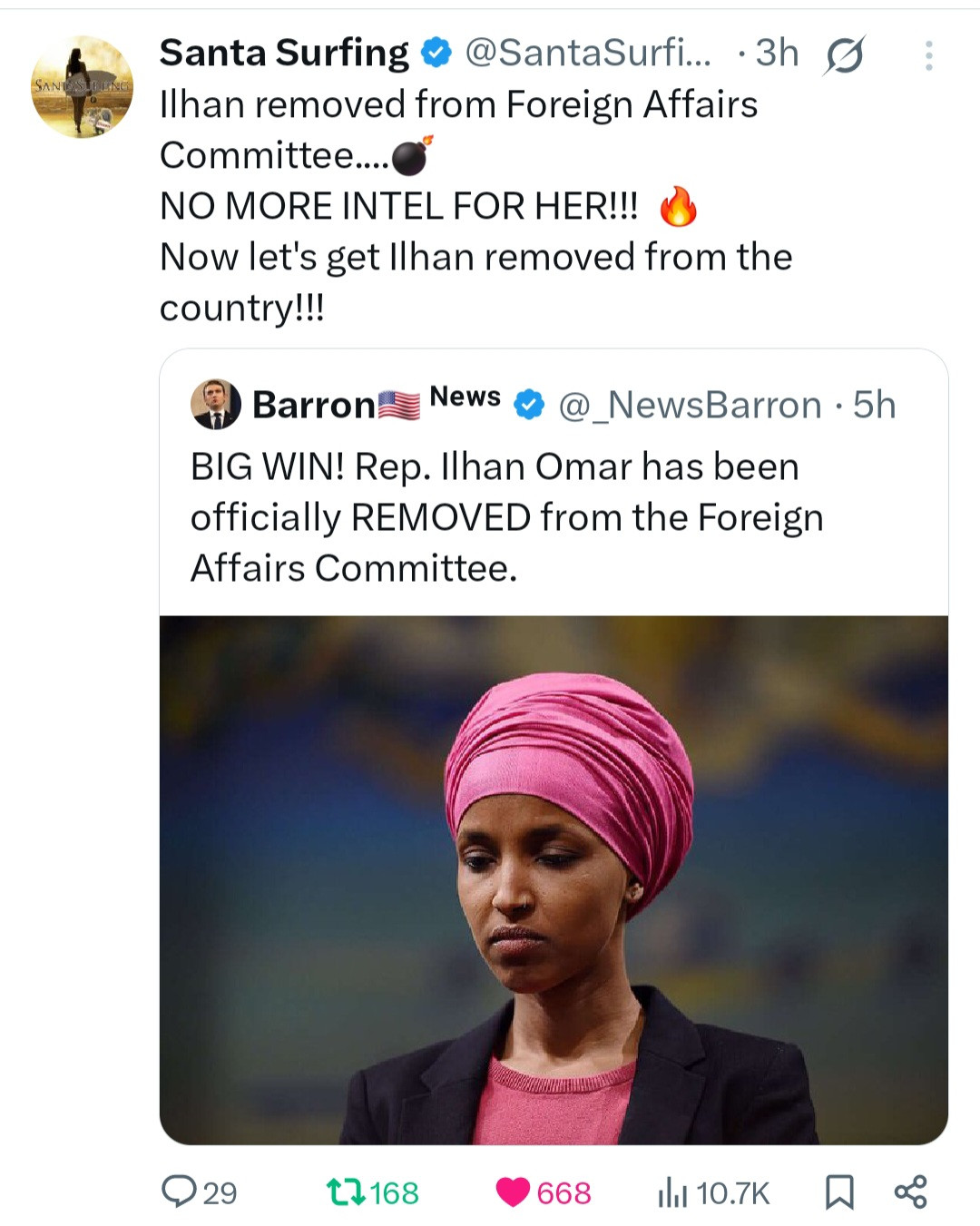Image resolution: width=980 pixels, height=1226 pixels.
Task: Unlike the post via the pink heart
Action: (x=513, y=1192)
